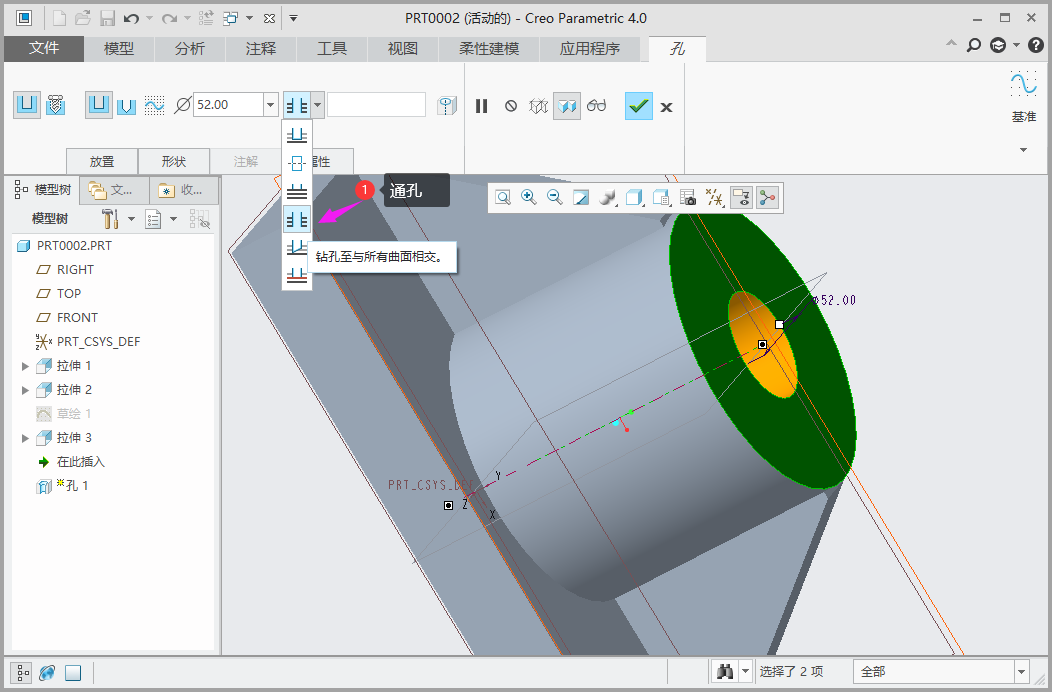Select the Through All drill depth option

coord(297,219)
